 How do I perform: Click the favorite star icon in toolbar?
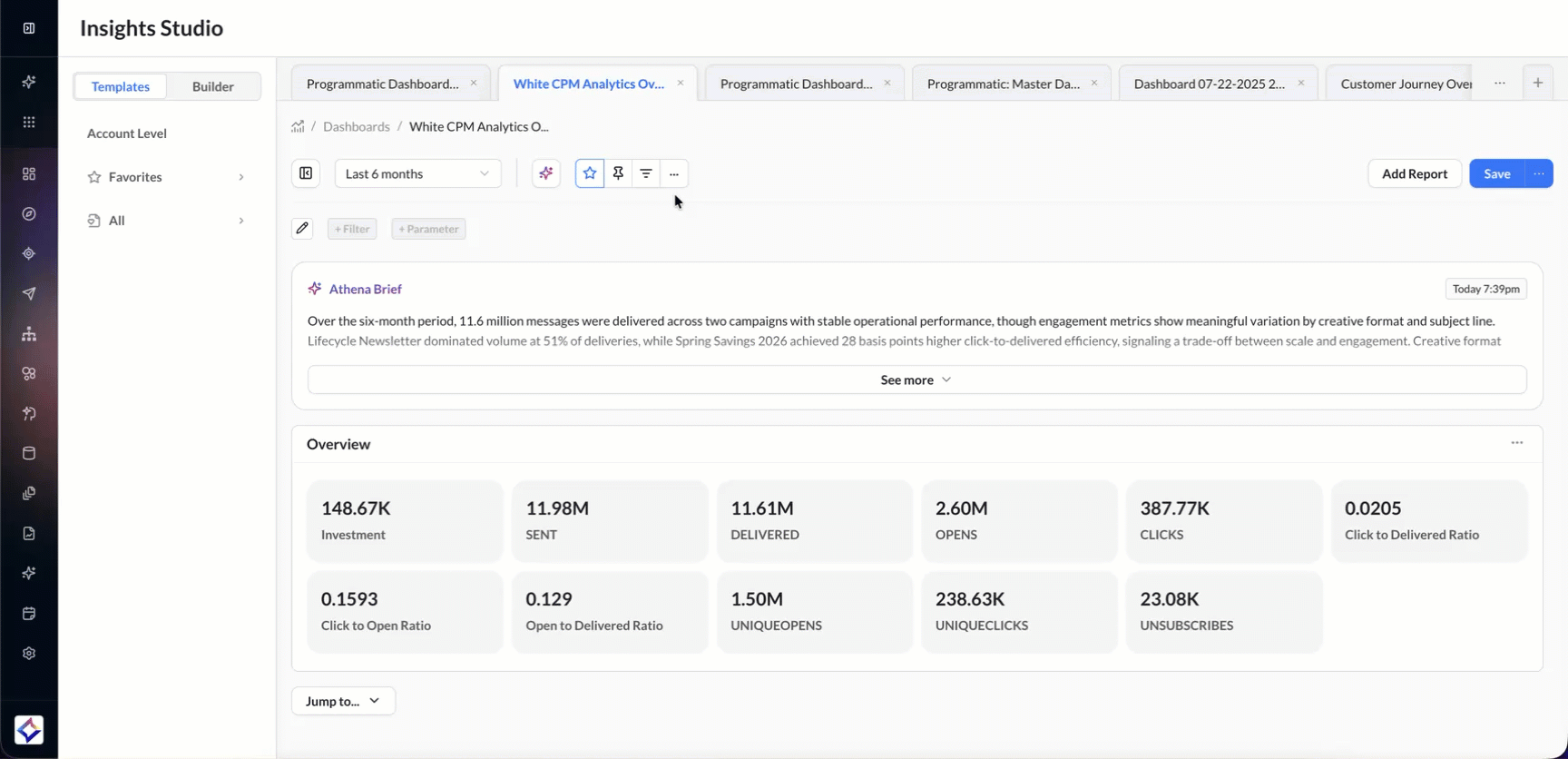(x=590, y=173)
